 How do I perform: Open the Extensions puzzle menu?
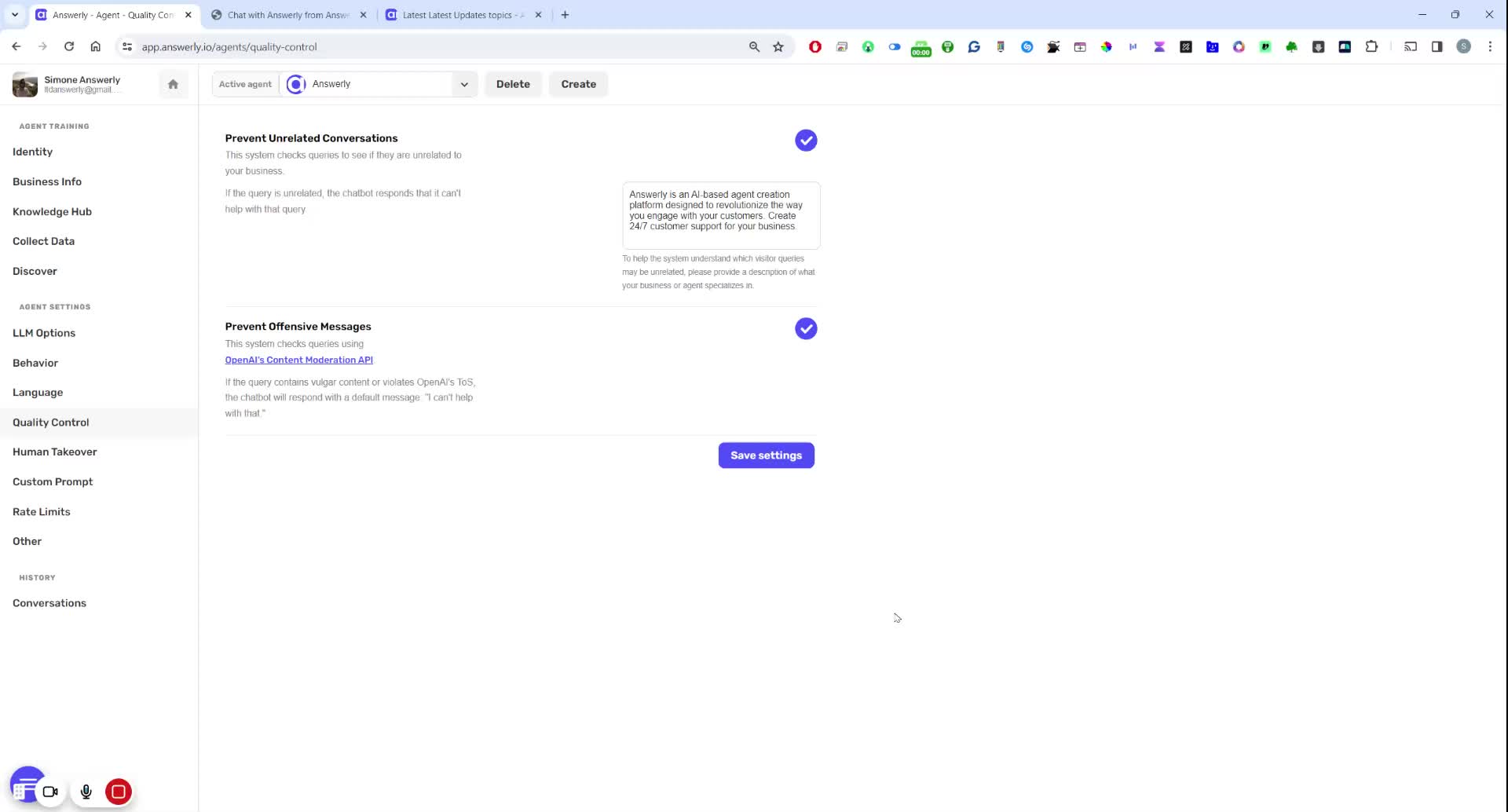tap(1371, 47)
